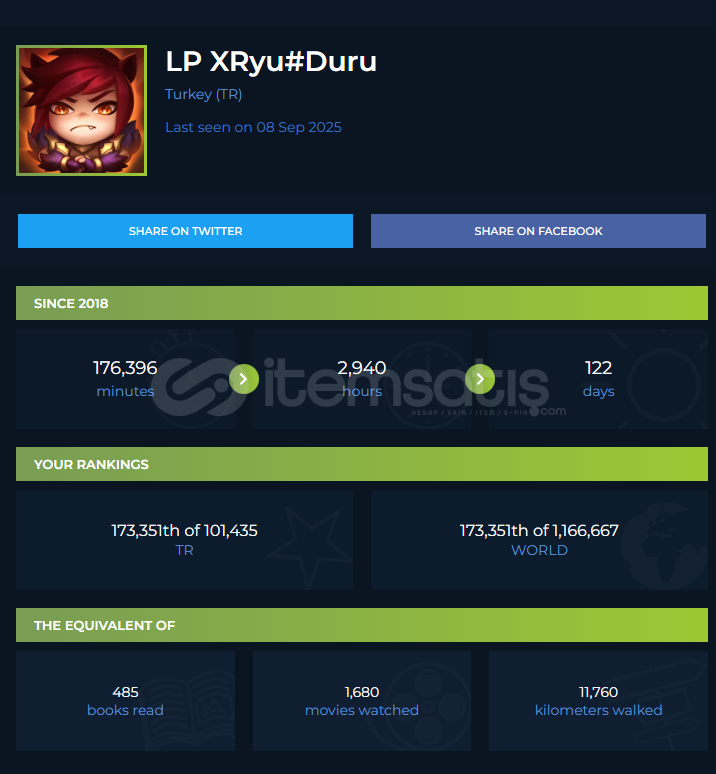Open the 122 days stat card
This screenshot has width=716, height=774.
tap(598, 379)
